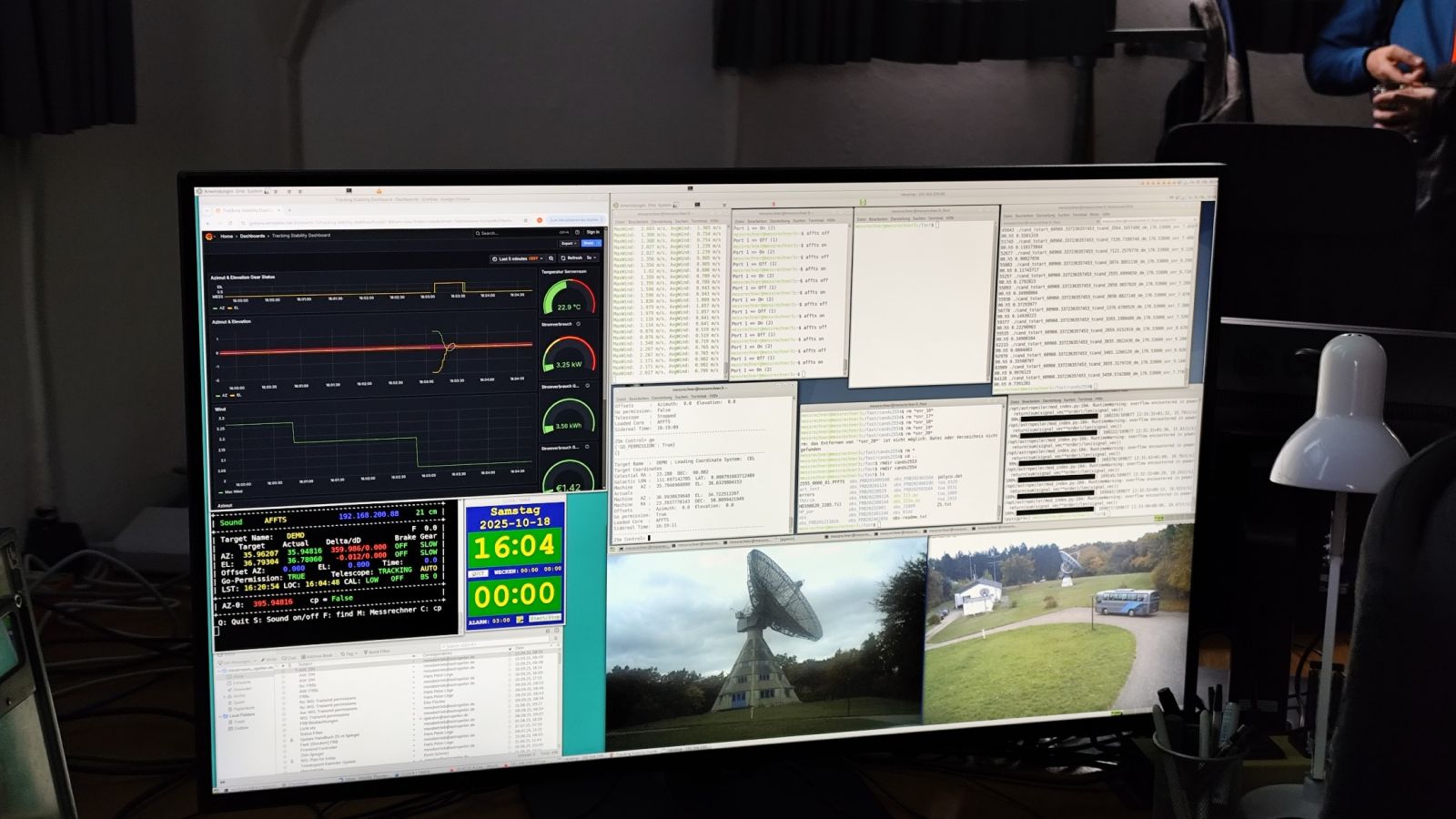Image resolution: width=1456 pixels, height=819 pixels.
Task: Click the Temperatur Serverraum gauge
Action: click(x=569, y=296)
